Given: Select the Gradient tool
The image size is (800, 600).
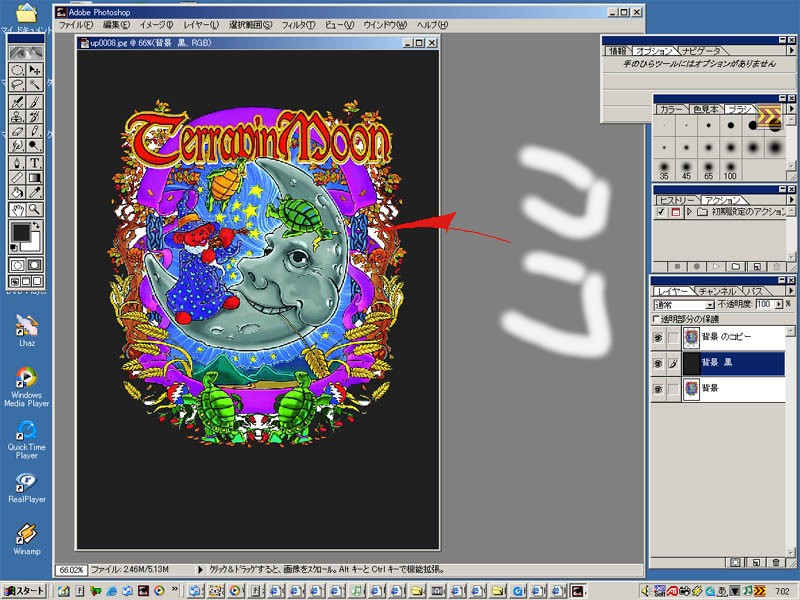Looking at the screenshot, I should [x=34, y=178].
